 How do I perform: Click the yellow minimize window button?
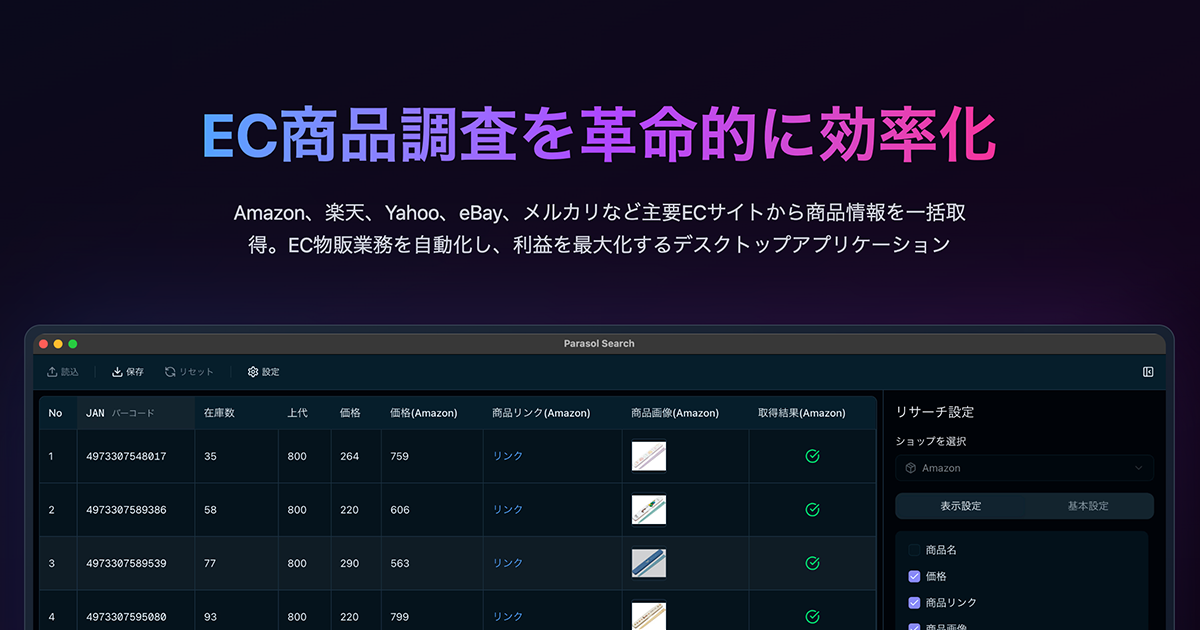click(58, 344)
